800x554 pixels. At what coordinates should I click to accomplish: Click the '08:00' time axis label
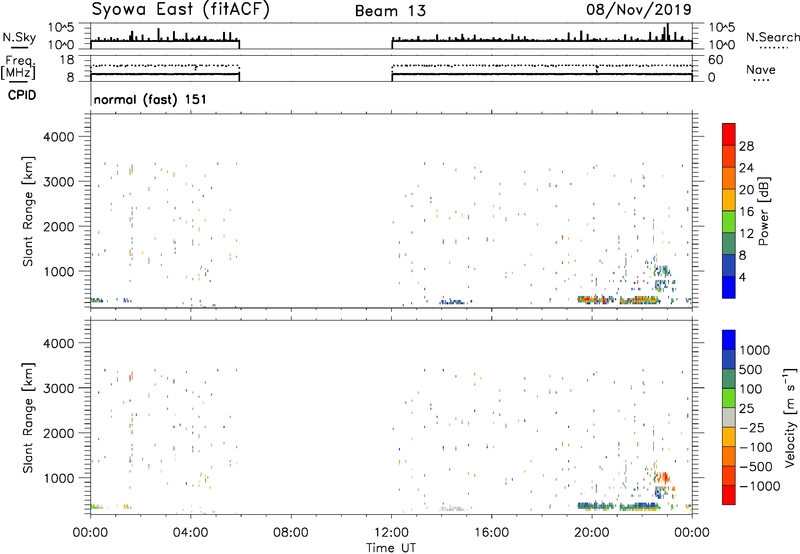(x=291, y=533)
